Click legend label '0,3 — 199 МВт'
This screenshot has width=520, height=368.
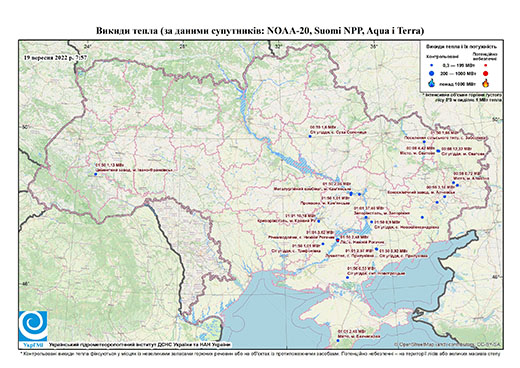[x=459, y=66]
